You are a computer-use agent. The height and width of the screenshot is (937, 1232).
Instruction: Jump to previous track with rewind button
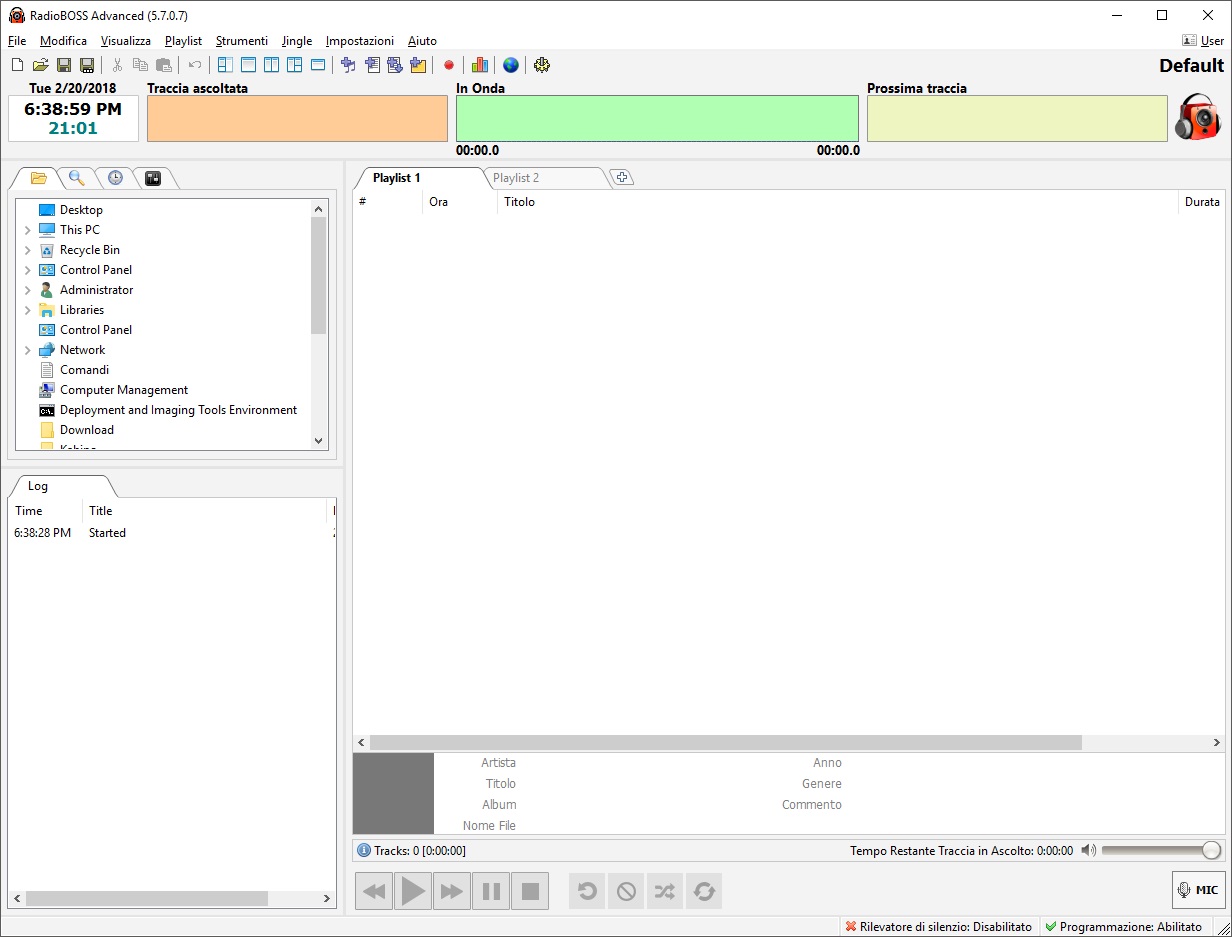click(x=374, y=890)
